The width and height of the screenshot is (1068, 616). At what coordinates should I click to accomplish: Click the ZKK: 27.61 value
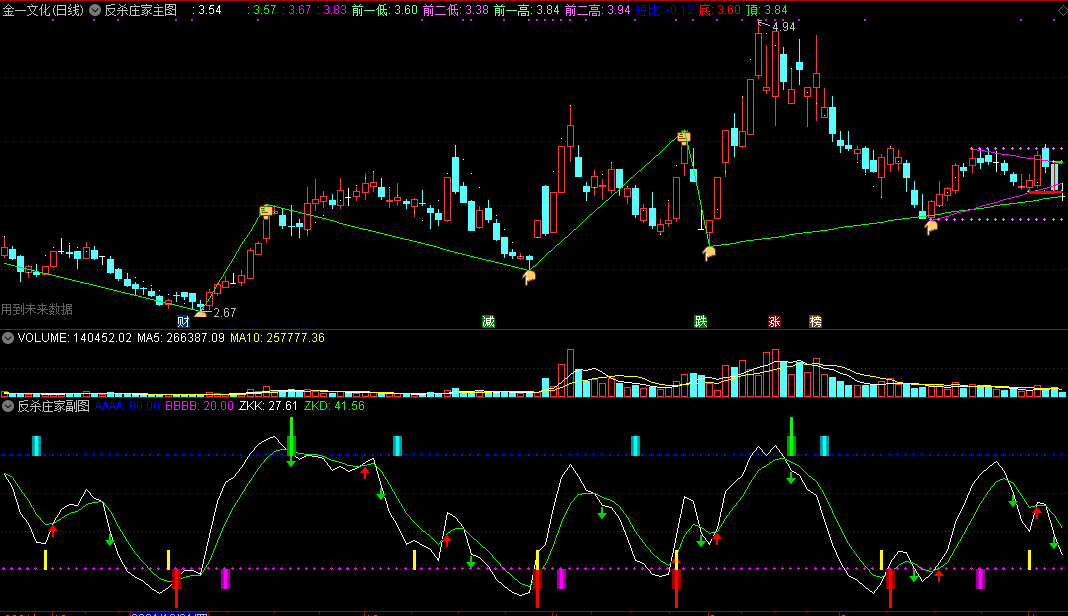pyautogui.click(x=268, y=405)
